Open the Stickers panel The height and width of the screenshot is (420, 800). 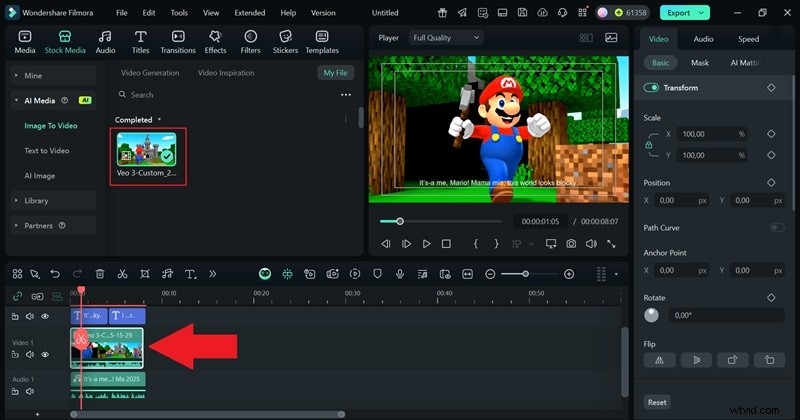(x=285, y=42)
